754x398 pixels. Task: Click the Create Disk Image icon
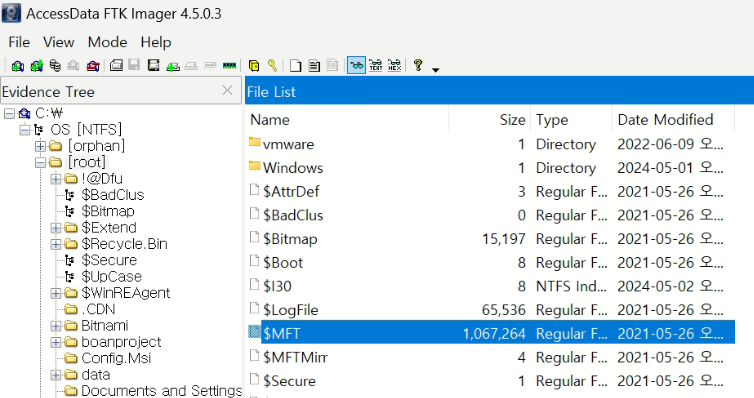pos(116,65)
